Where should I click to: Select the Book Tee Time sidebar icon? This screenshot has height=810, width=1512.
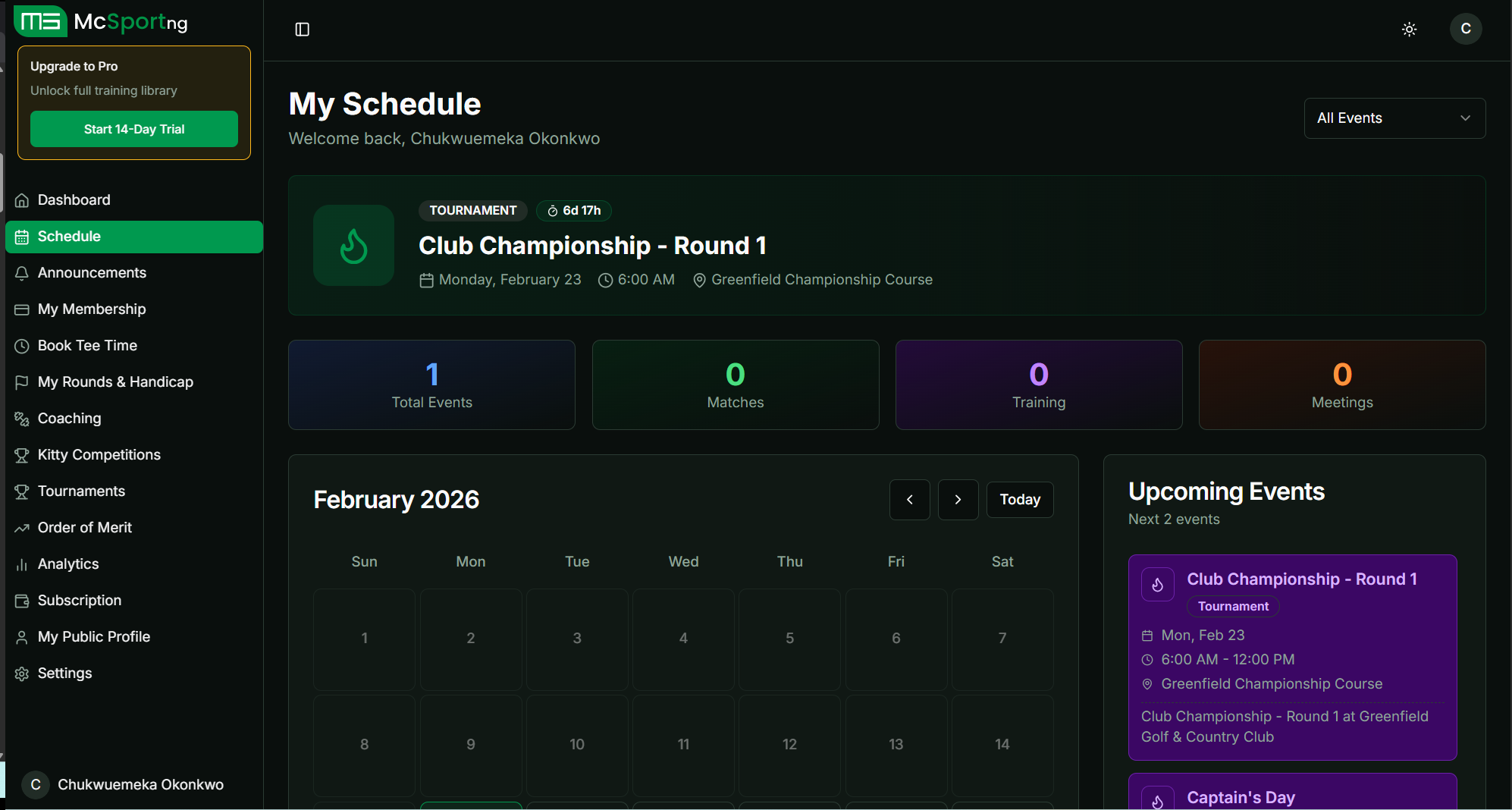pyautogui.click(x=23, y=346)
